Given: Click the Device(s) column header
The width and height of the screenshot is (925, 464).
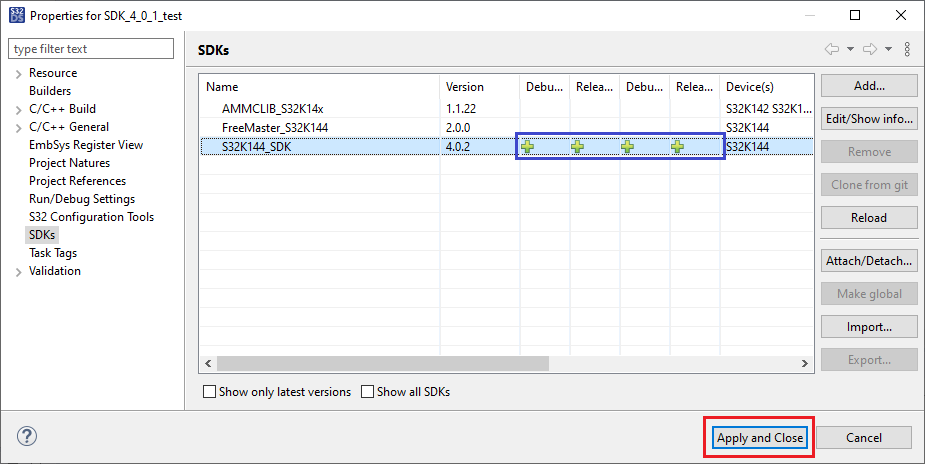Looking at the screenshot, I should 766,87.
